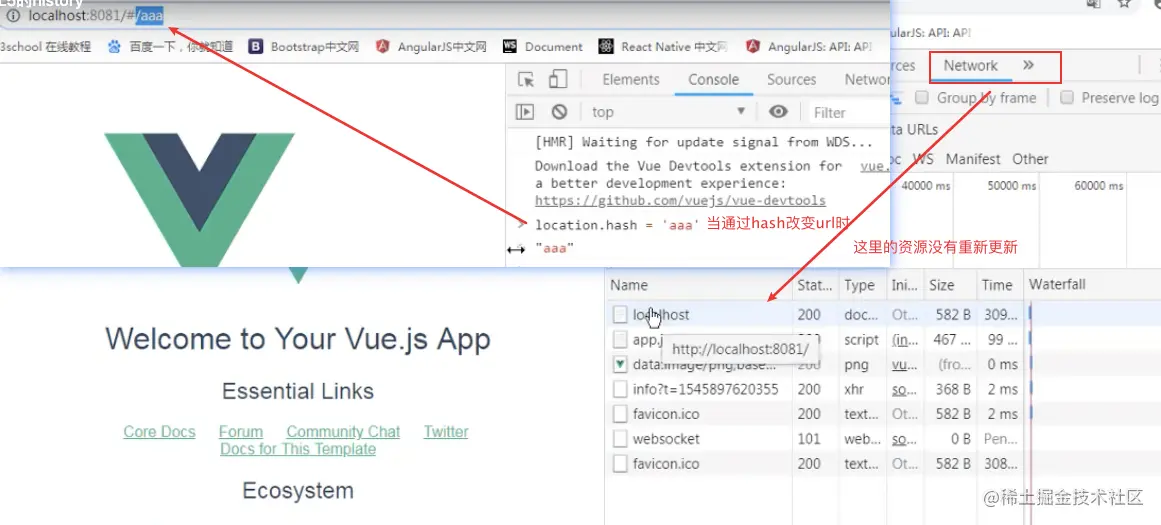Click the file icon of info?t= row
The image size is (1161, 525).
pos(620,389)
